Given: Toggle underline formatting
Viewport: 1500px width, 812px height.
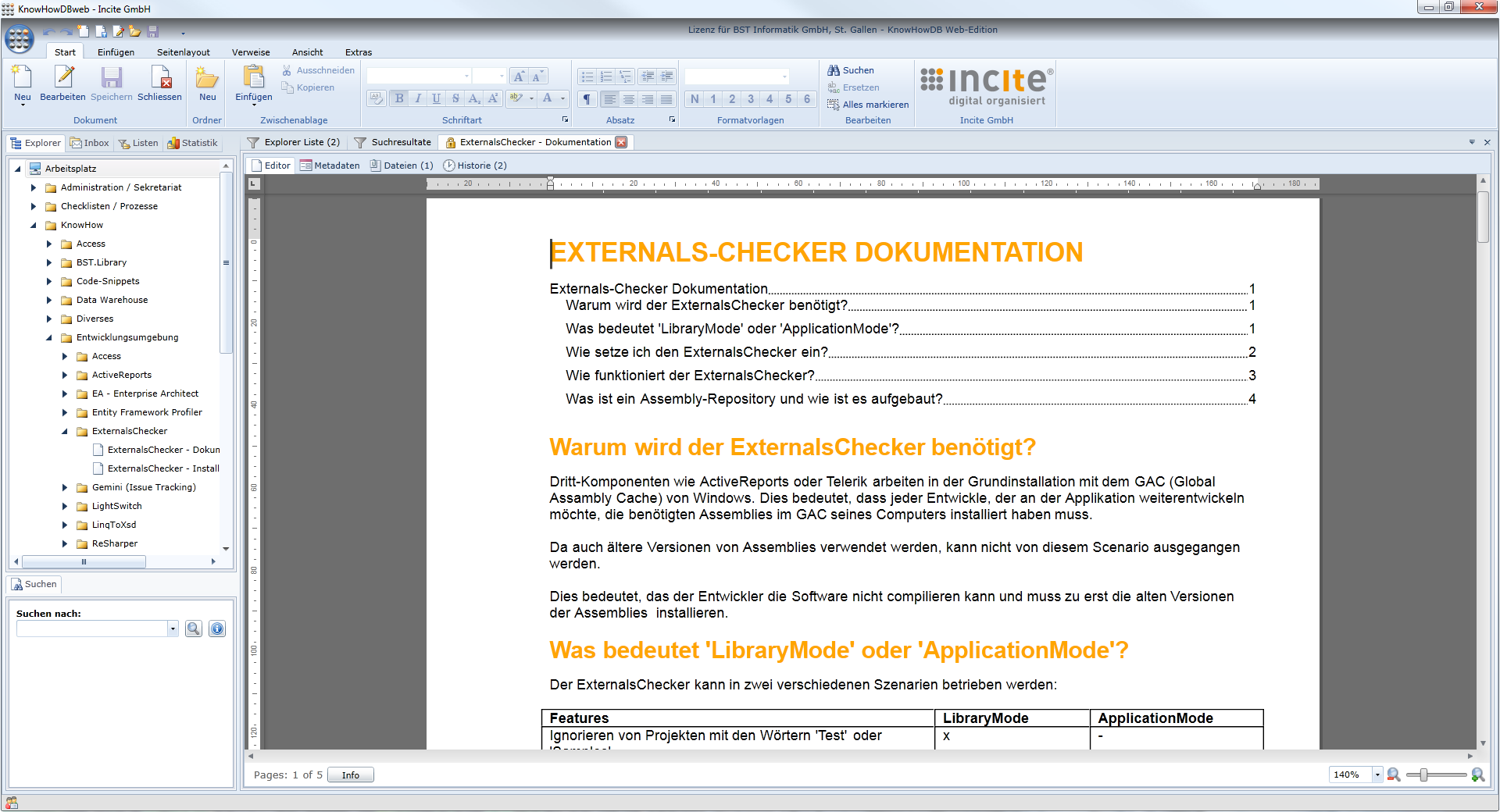Looking at the screenshot, I should pyautogui.click(x=436, y=98).
